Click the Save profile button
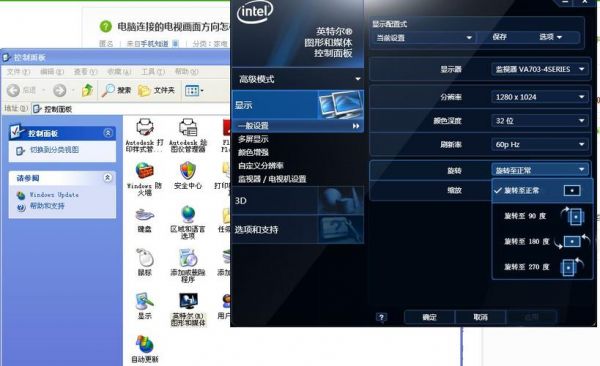This screenshot has width=600, height=366. pyautogui.click(x=500, y=37)
